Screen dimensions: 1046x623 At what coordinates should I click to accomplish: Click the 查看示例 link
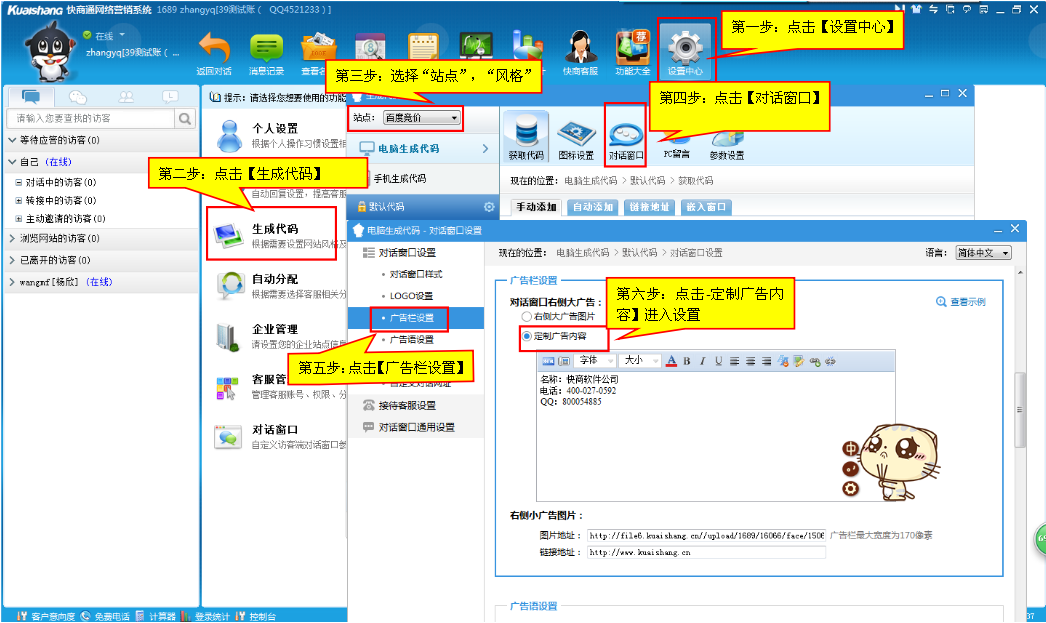(x=960, y=302)
